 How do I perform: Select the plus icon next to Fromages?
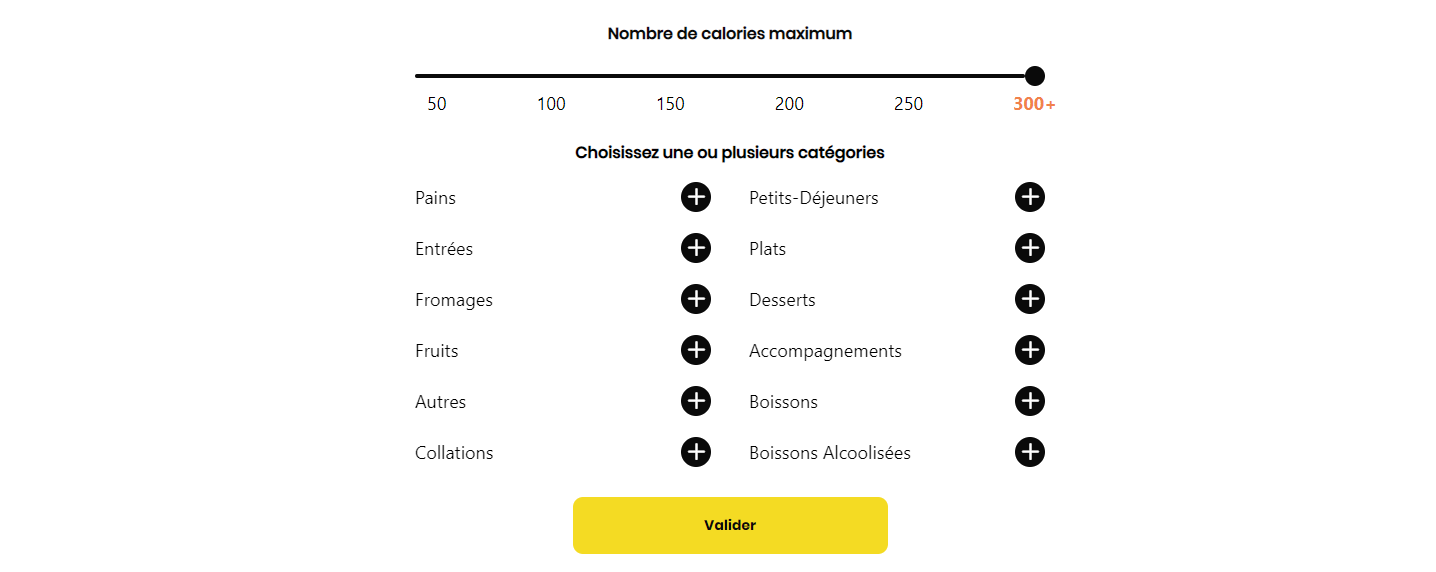point(696,299)
